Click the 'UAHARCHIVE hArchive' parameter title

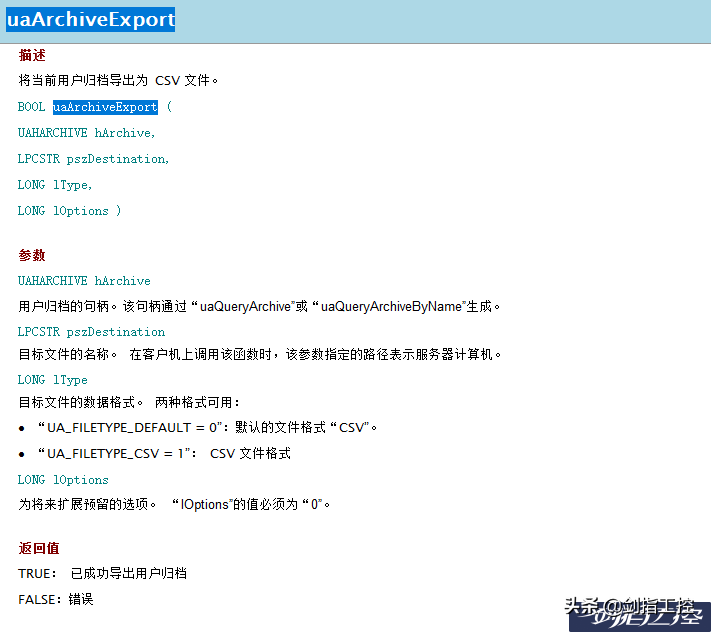(84, 281)
